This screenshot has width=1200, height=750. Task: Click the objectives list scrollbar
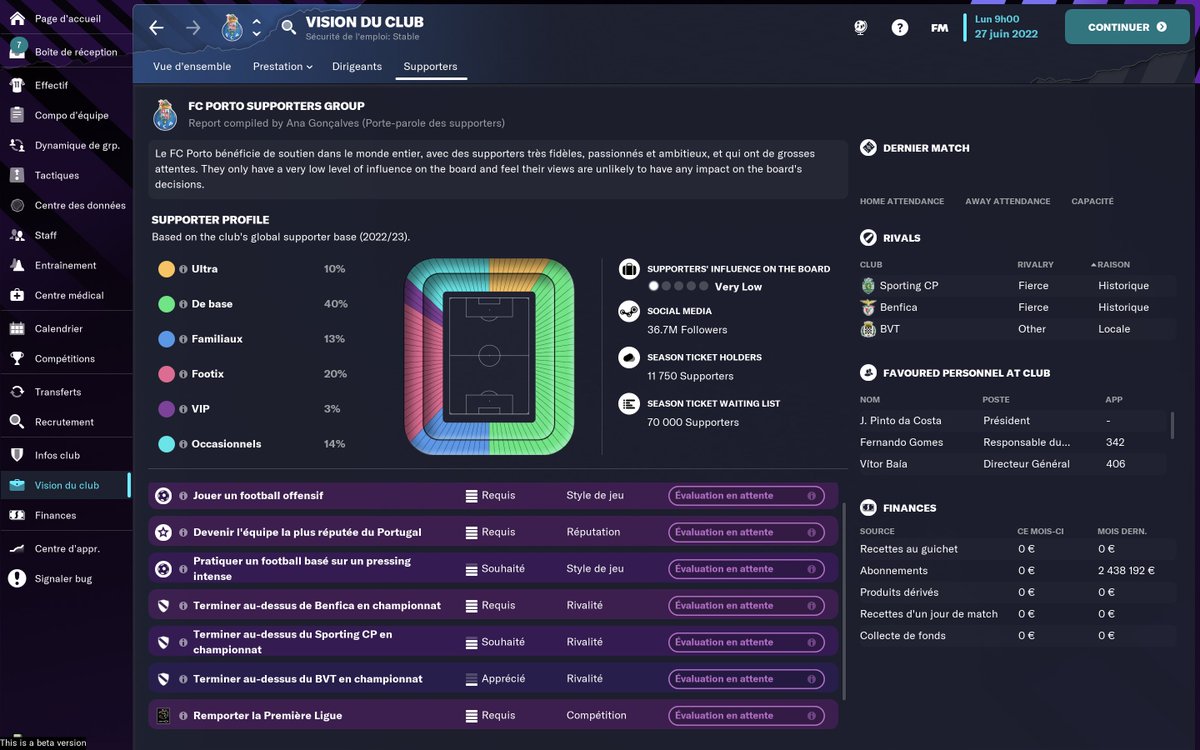pos(844,600)
